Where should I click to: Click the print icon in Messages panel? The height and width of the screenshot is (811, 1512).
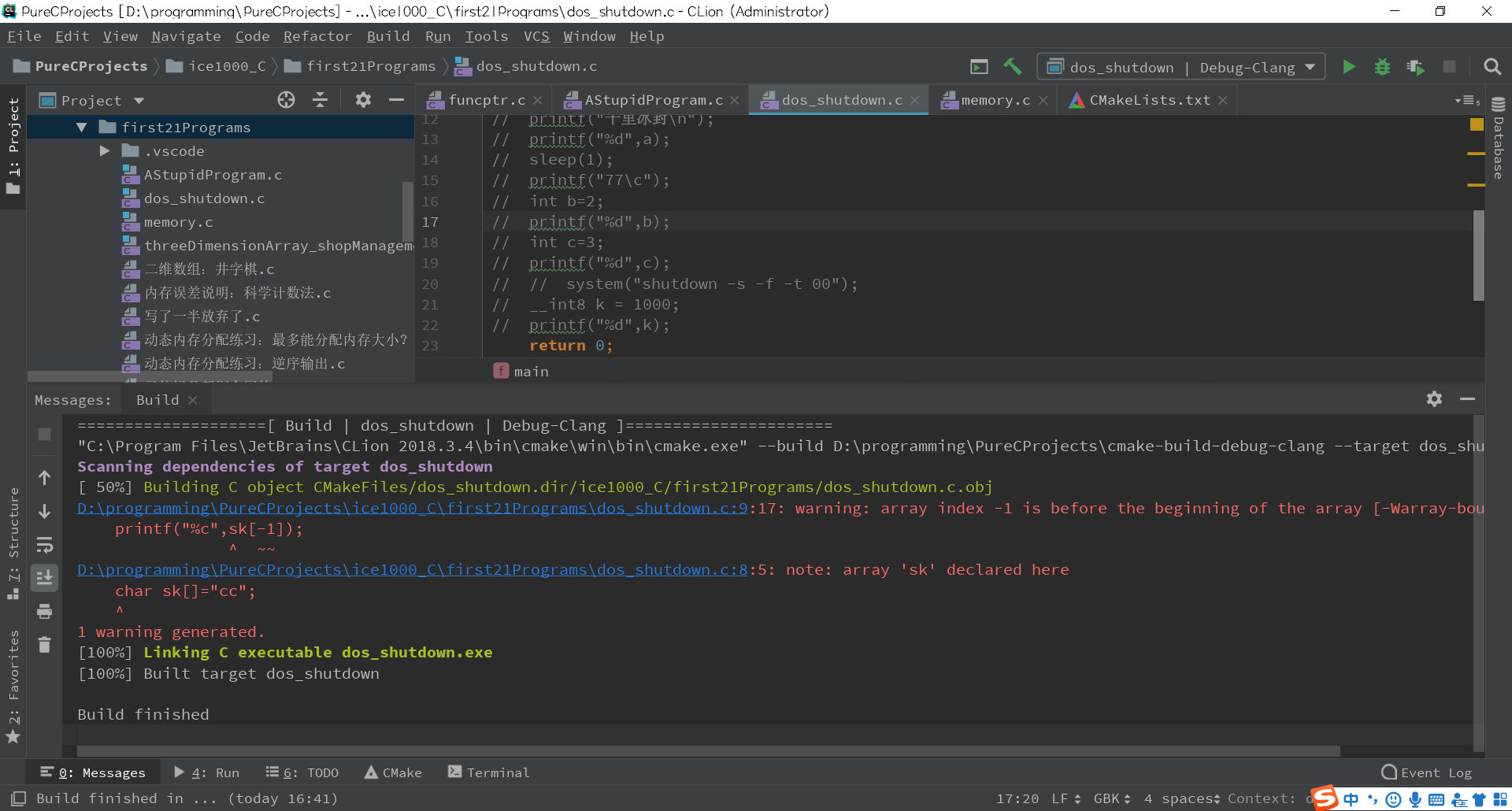point(45,611)
